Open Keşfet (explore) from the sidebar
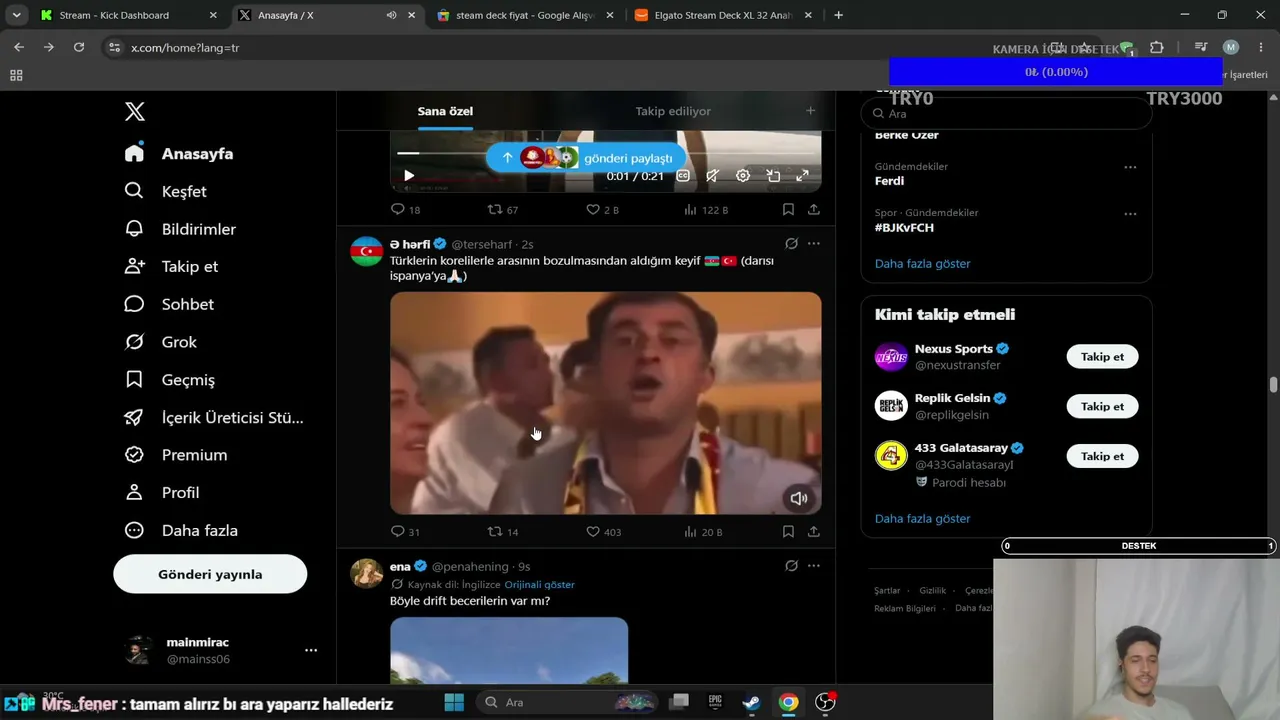This screenshot has height=720, width=1280. coord(166,191)
